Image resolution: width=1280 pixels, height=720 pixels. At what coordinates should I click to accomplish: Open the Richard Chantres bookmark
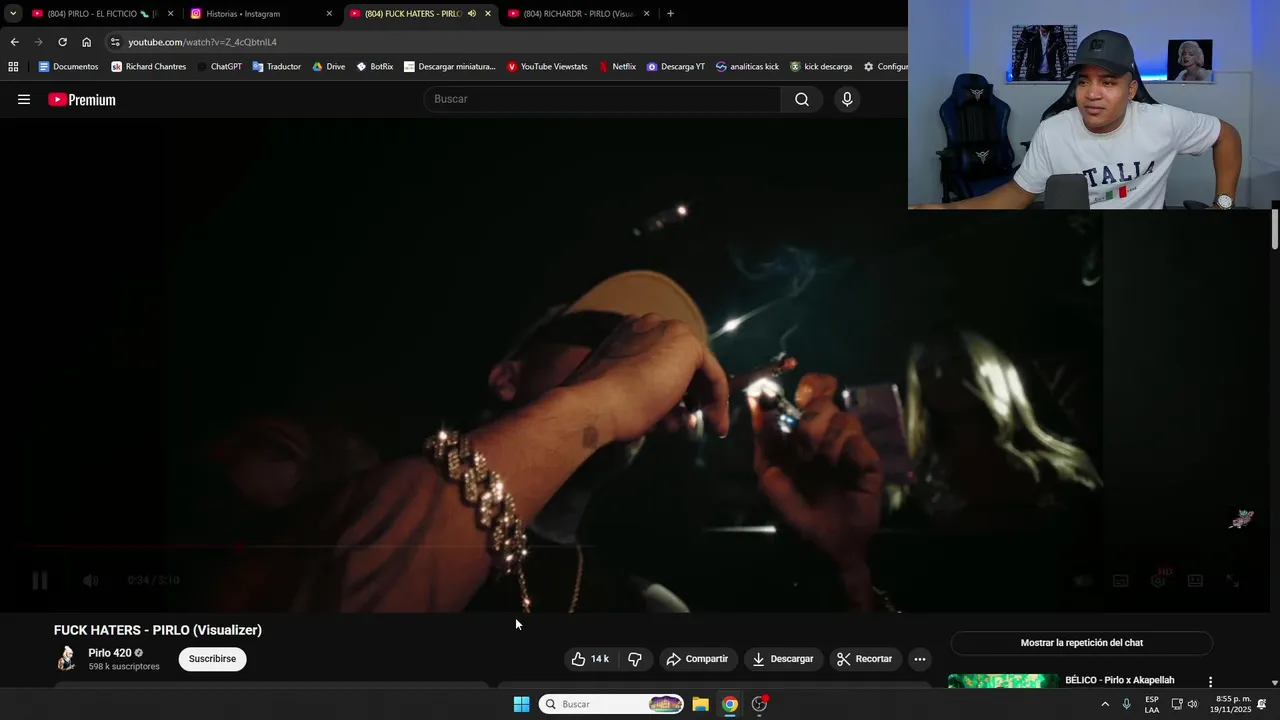coord(149,67)
